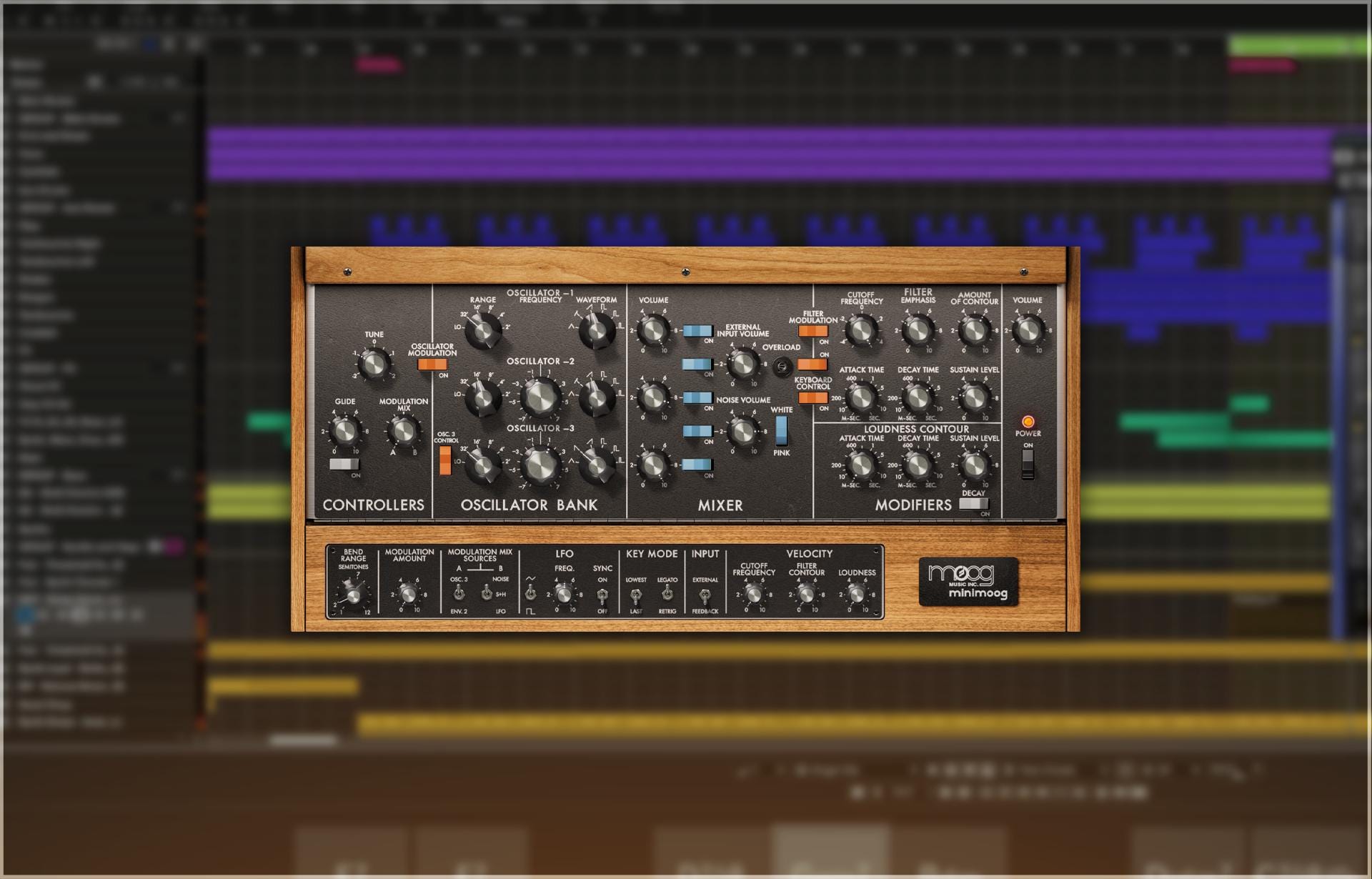
Task: Toggle the Osc. 3 Control switch
Action: (445, 460)
